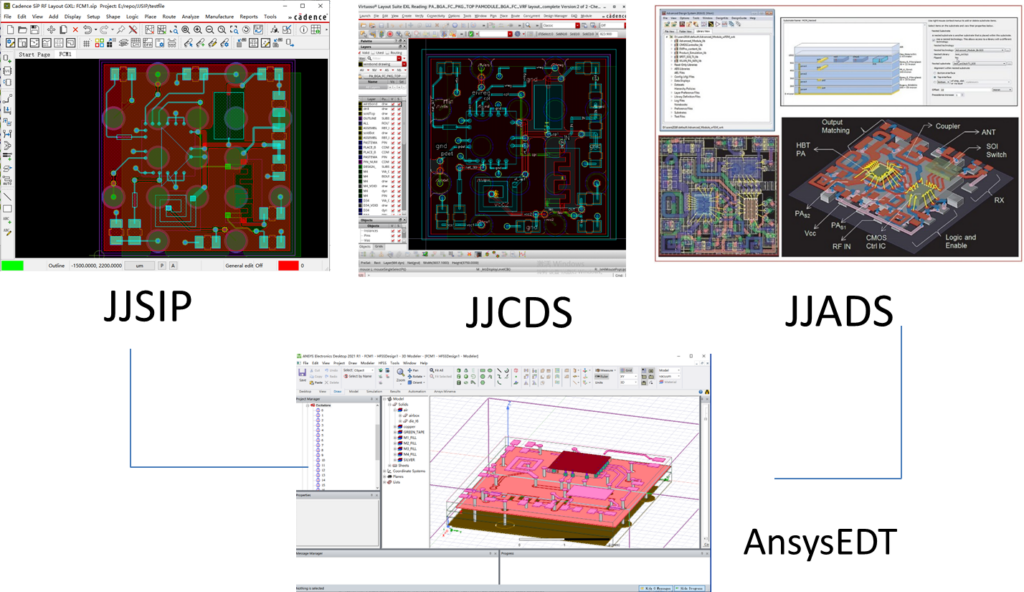Click Select by Name in Ansys ribbon
This screenshot has width=1024, height=592.
pos(358,376)
